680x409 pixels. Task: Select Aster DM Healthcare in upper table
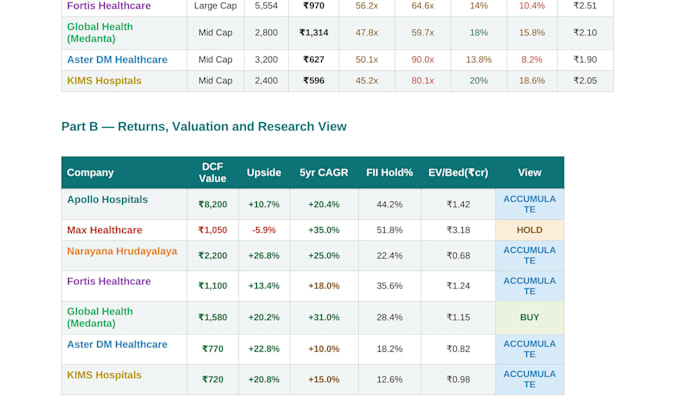point(117,60)
